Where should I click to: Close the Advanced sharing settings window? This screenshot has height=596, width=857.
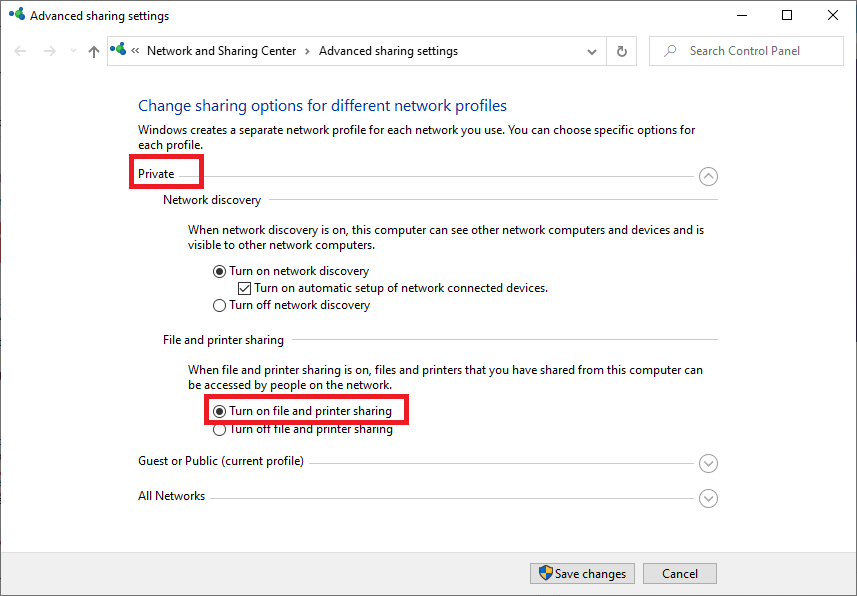pos(832,15)
